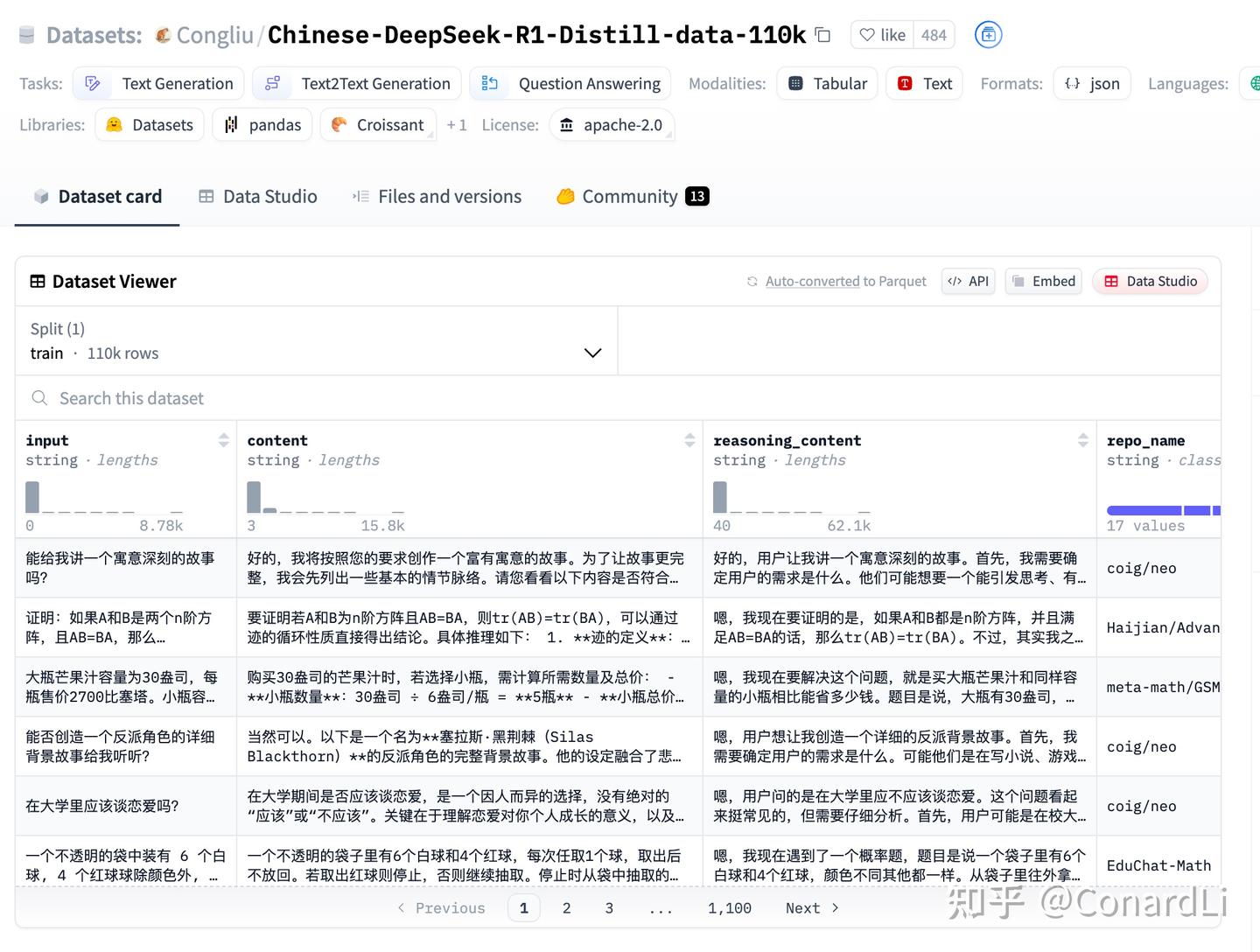Image resolution: width=1260 pixels, height=952 pixels.
Task: Toggle sorting on the reasoning_content column
Action: pos(1084,440)
